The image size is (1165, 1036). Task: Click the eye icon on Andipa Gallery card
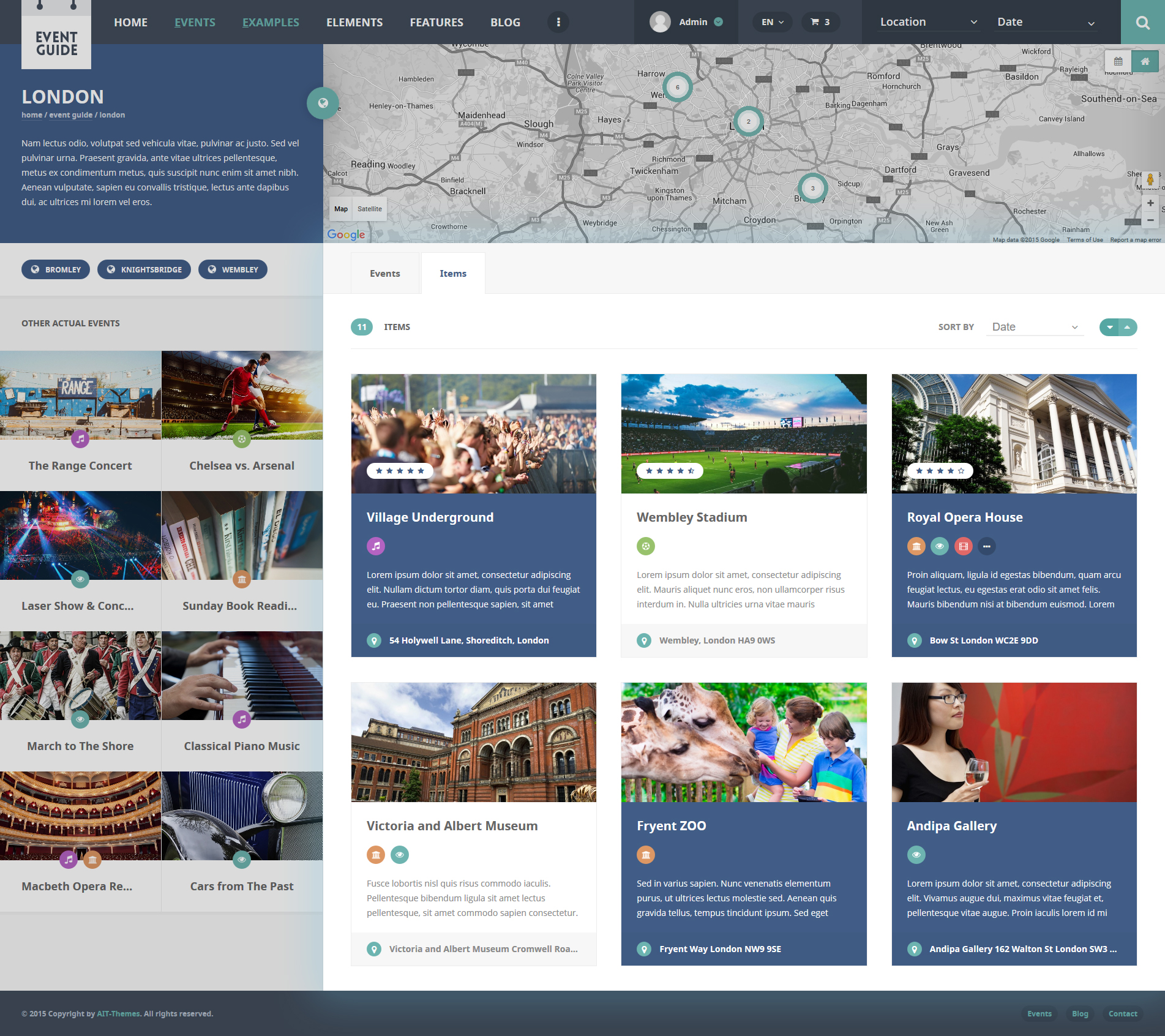point(916,854)
